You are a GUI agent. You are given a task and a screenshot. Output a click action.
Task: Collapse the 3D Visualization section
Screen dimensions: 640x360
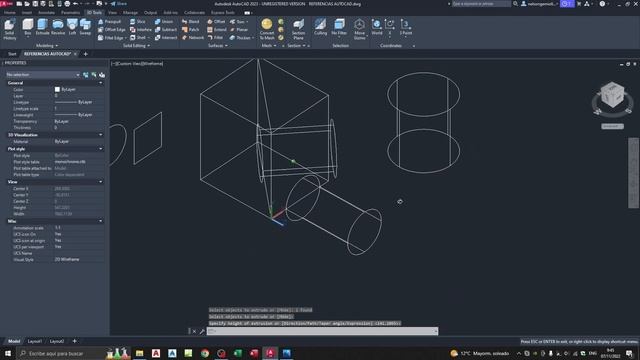point(101,135)
